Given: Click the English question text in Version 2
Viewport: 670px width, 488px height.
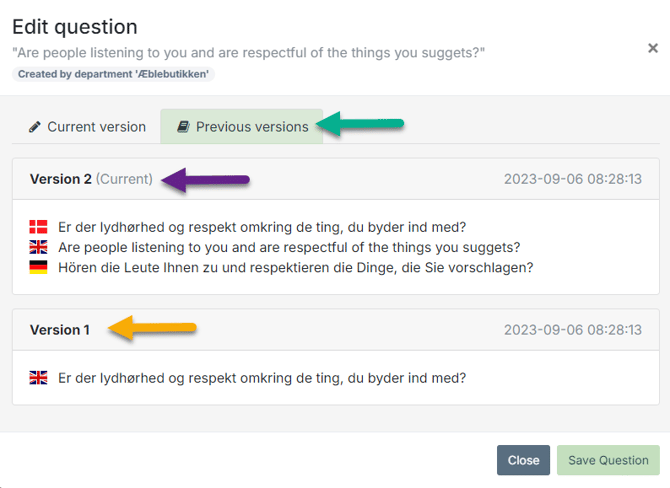Looking at the screenshot, I should click(289, 247).
